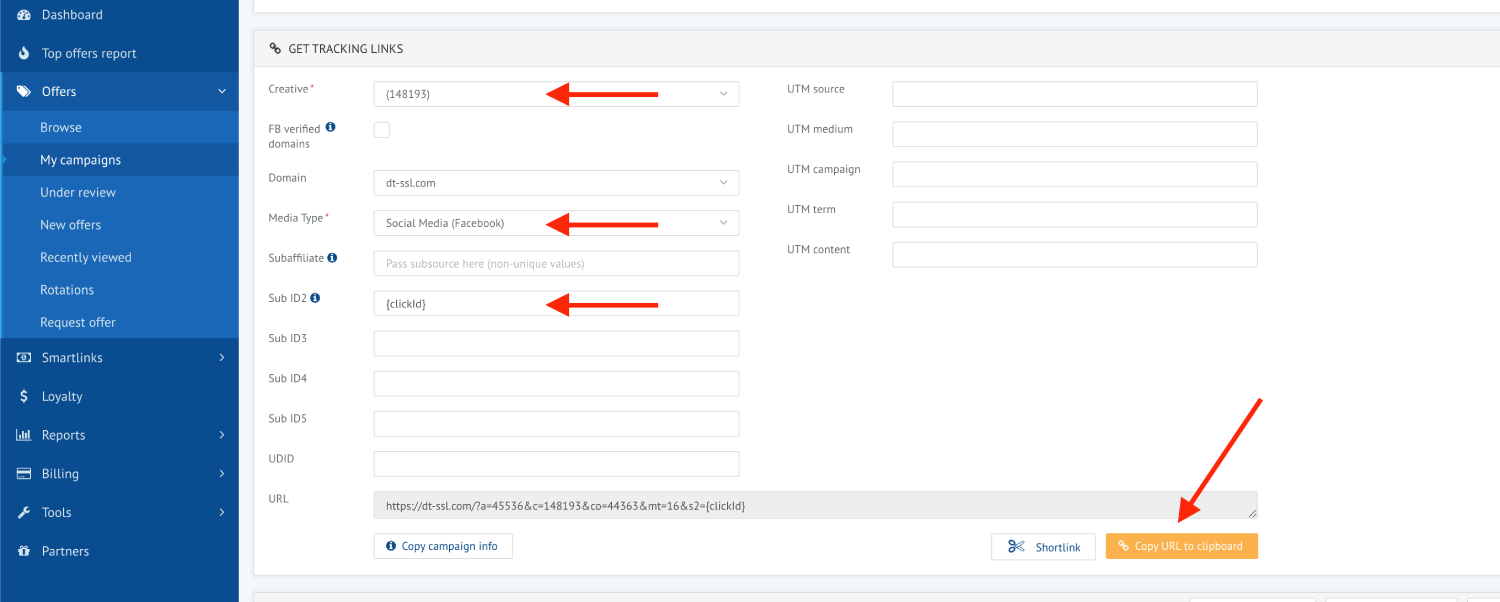
Task: Focus the Sub ID5 input box
Action: 556,424
